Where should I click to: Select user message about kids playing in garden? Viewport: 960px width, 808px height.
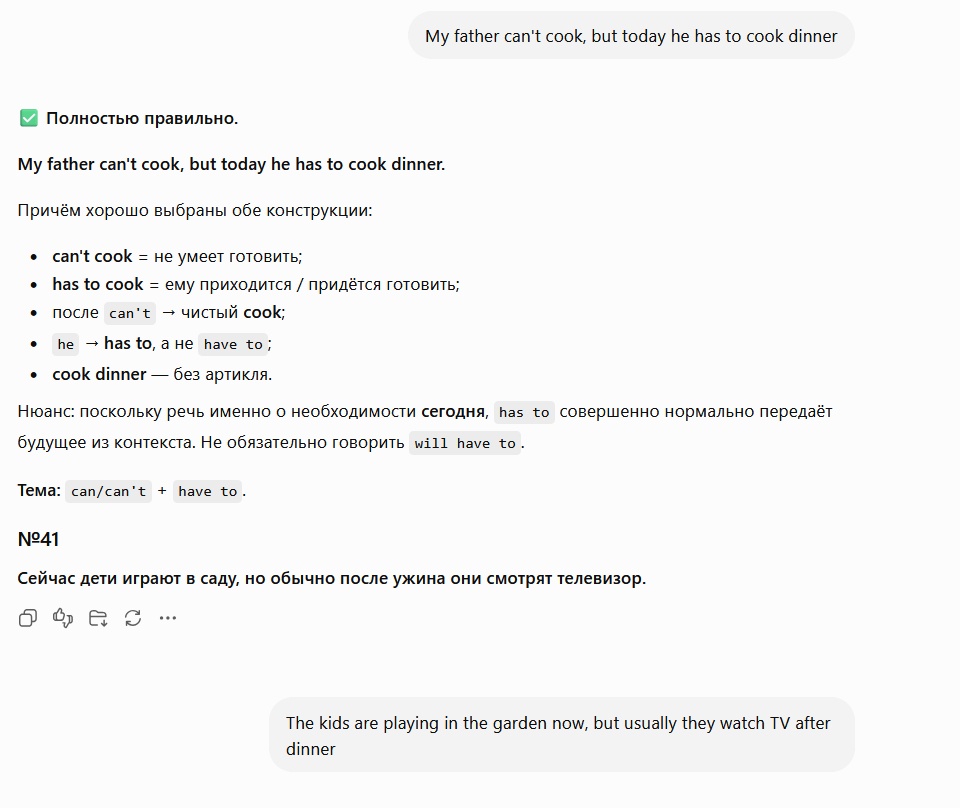tap(562, 735)
